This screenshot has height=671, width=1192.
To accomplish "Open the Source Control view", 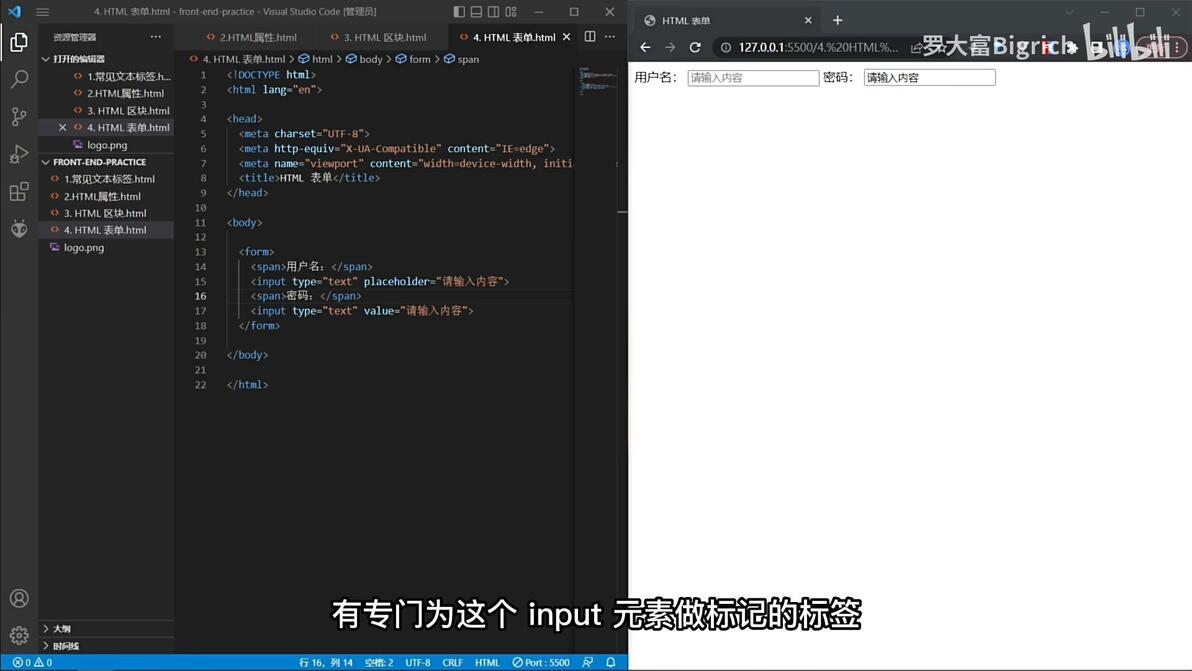I will coord(19,116).
